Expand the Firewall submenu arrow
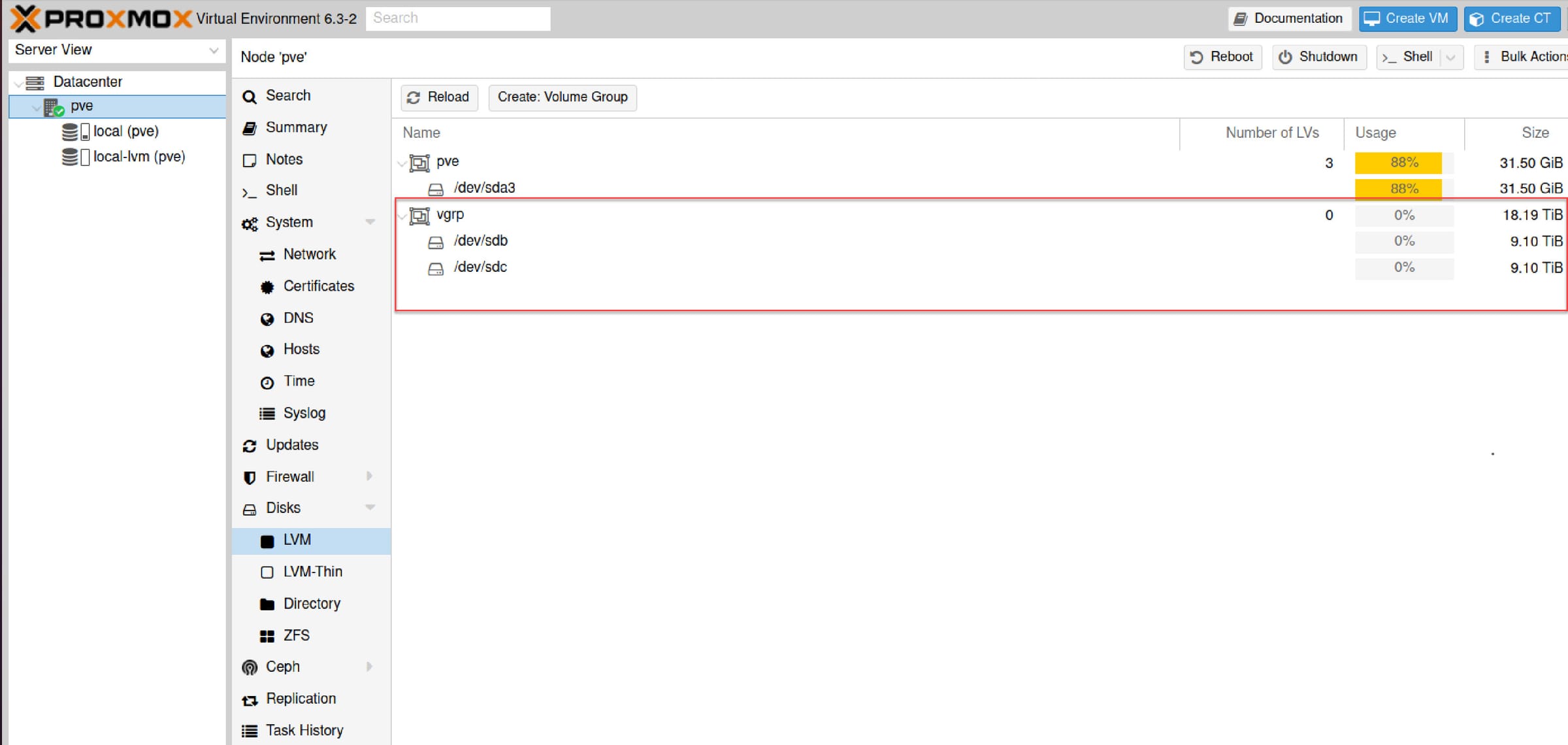Image resolution: width=1568 pixels, height=745 pixels. [x=370, y=476]
